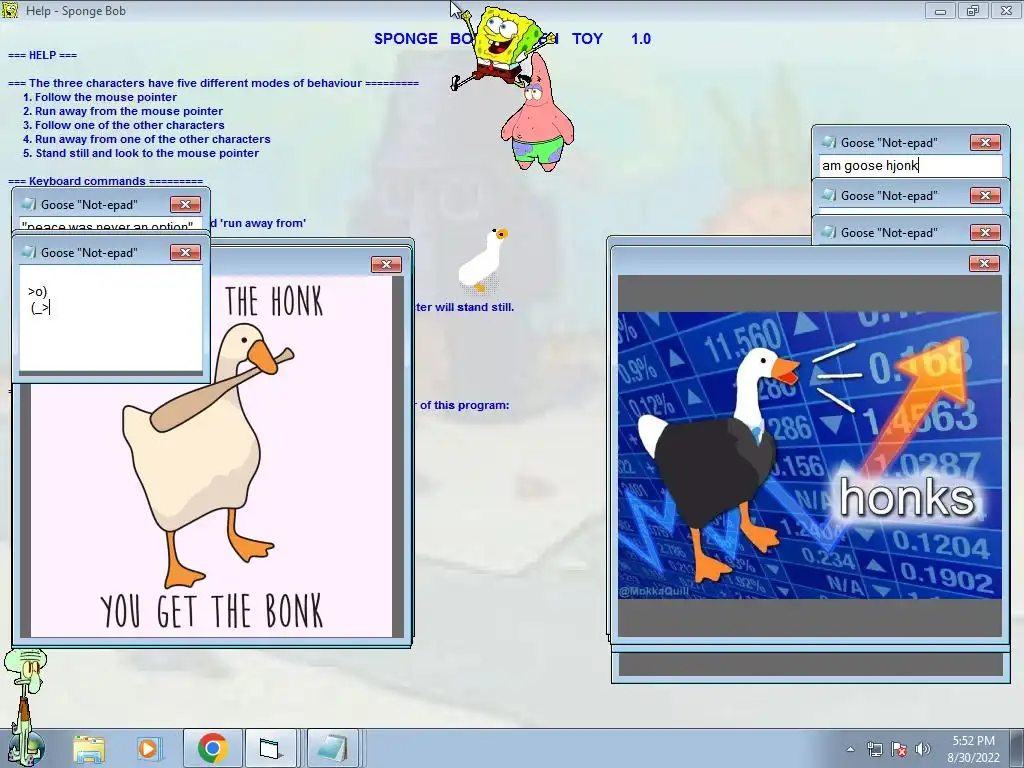Click the 'honks' stock goose meme image
The width and height of the screenshot is (1024, 768).
coord(810,455)
